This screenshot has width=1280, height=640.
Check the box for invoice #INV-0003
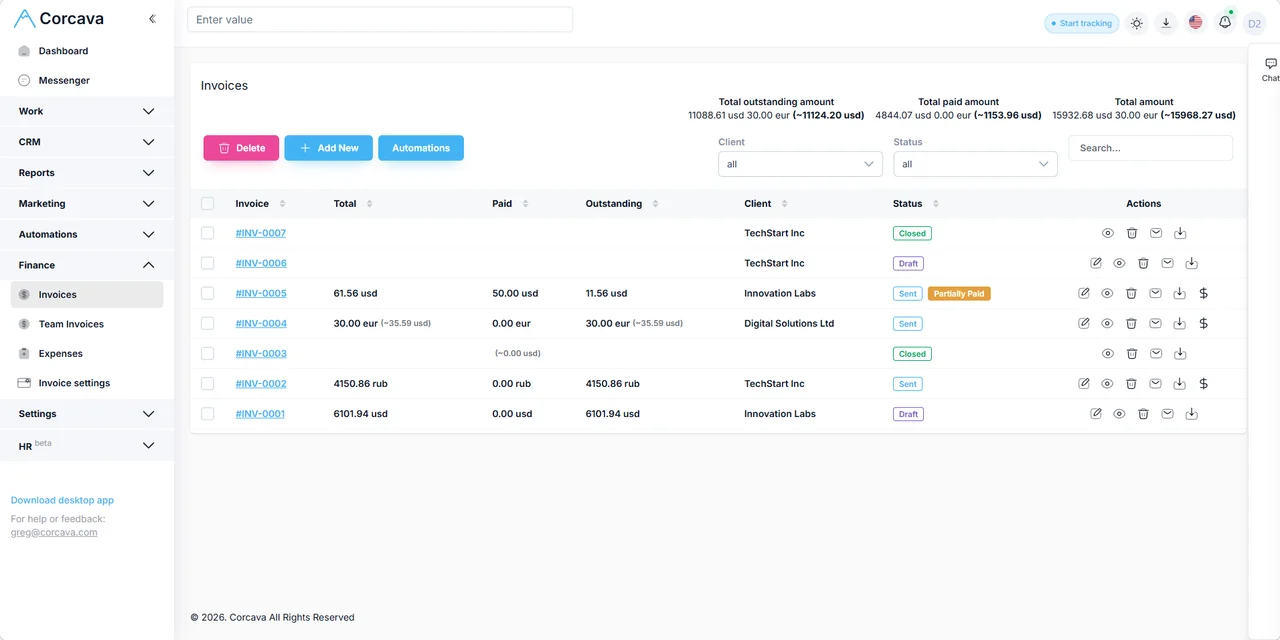click(x=208, y=353)
